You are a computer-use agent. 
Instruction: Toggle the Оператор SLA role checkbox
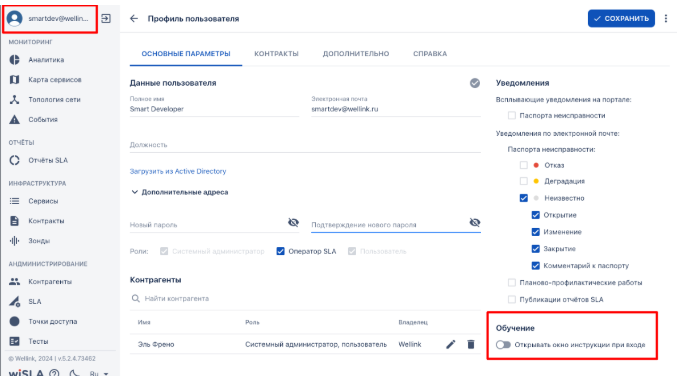(280, 251)
